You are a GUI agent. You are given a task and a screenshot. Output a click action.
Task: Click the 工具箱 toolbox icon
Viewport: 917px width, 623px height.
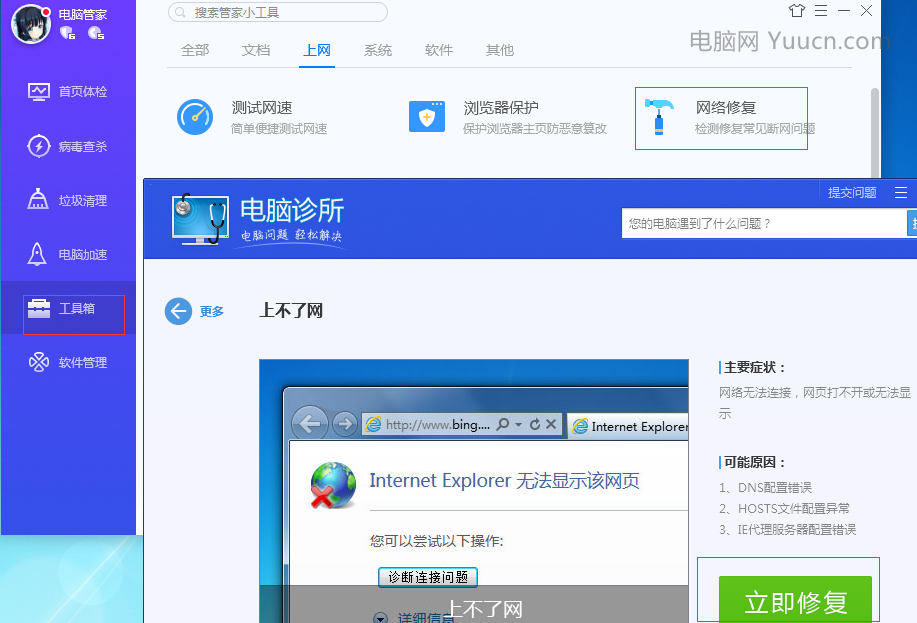39,308
